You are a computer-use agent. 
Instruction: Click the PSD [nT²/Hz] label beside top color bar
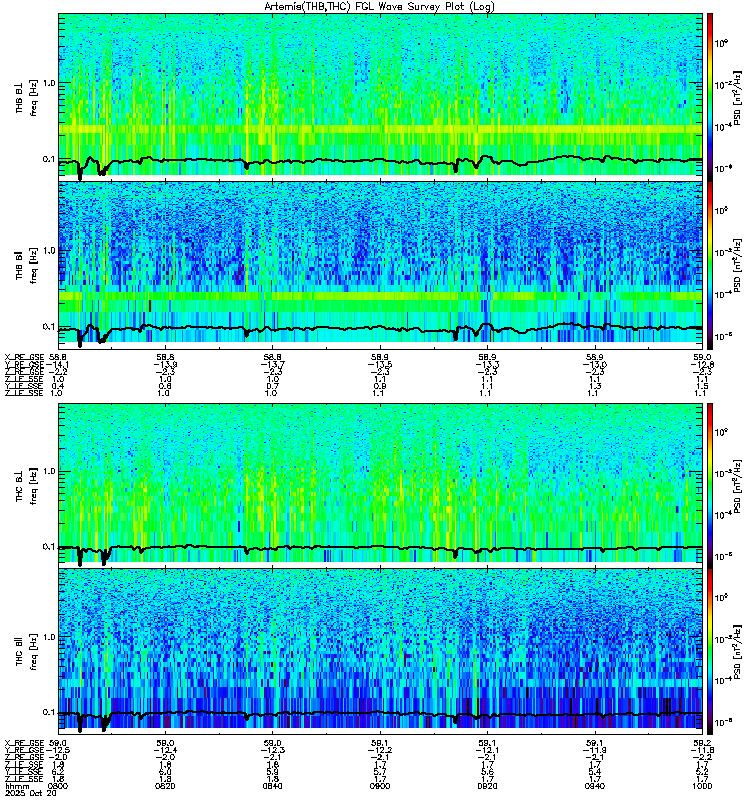coord(738,98)
